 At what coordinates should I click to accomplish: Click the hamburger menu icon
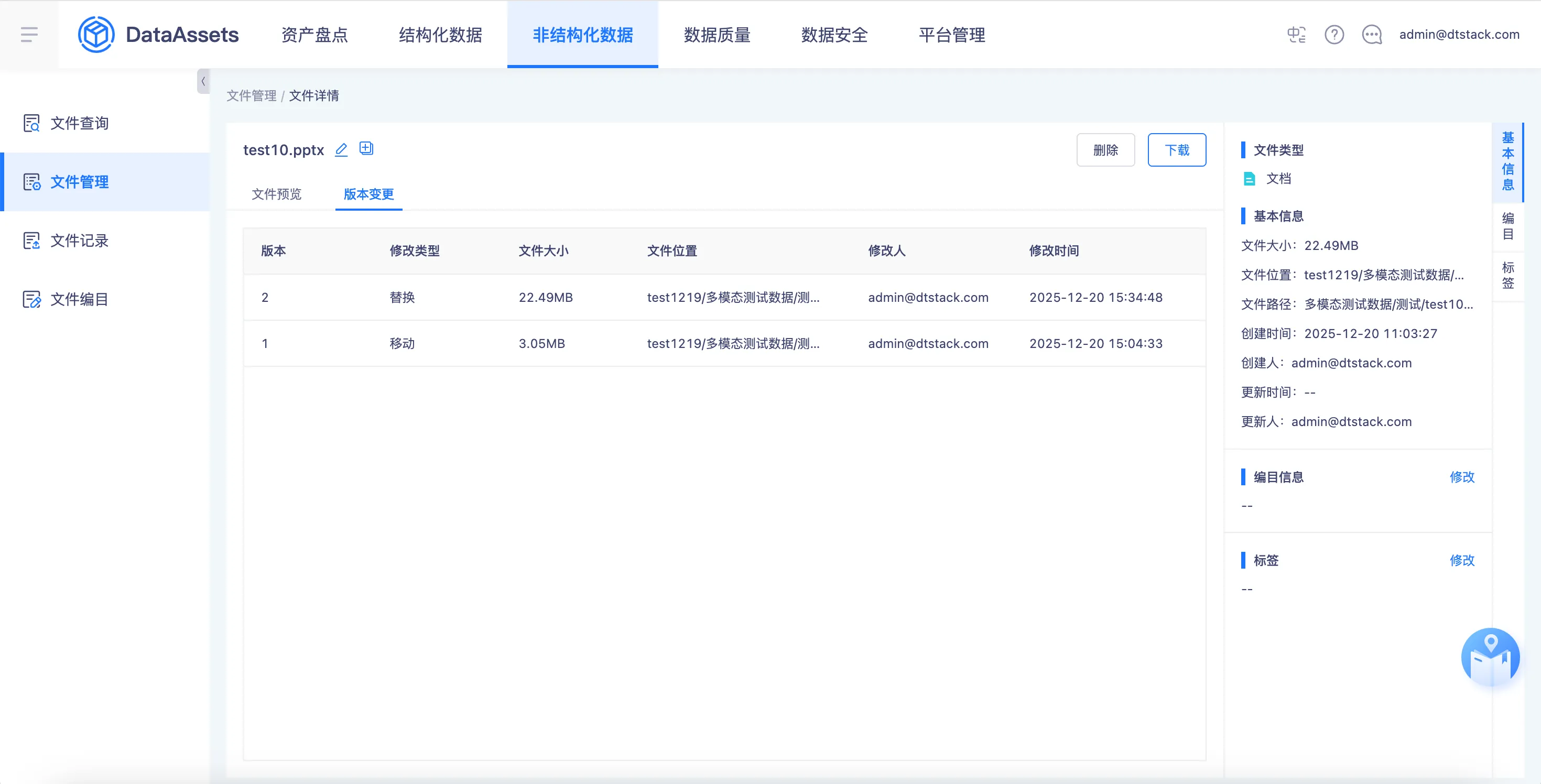coord(29,34)
